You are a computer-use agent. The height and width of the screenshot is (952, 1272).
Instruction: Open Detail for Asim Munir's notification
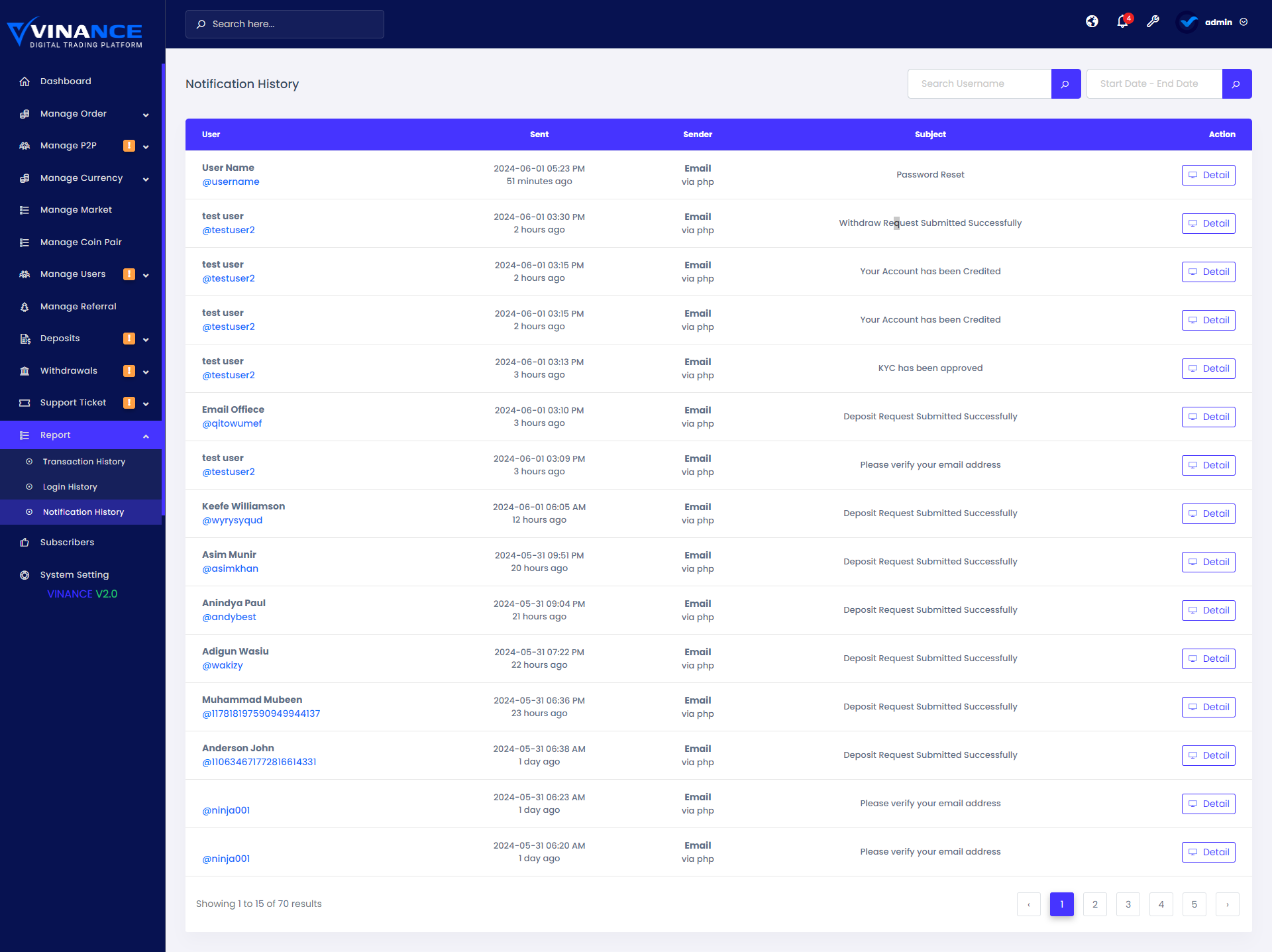pos(1208,562)
